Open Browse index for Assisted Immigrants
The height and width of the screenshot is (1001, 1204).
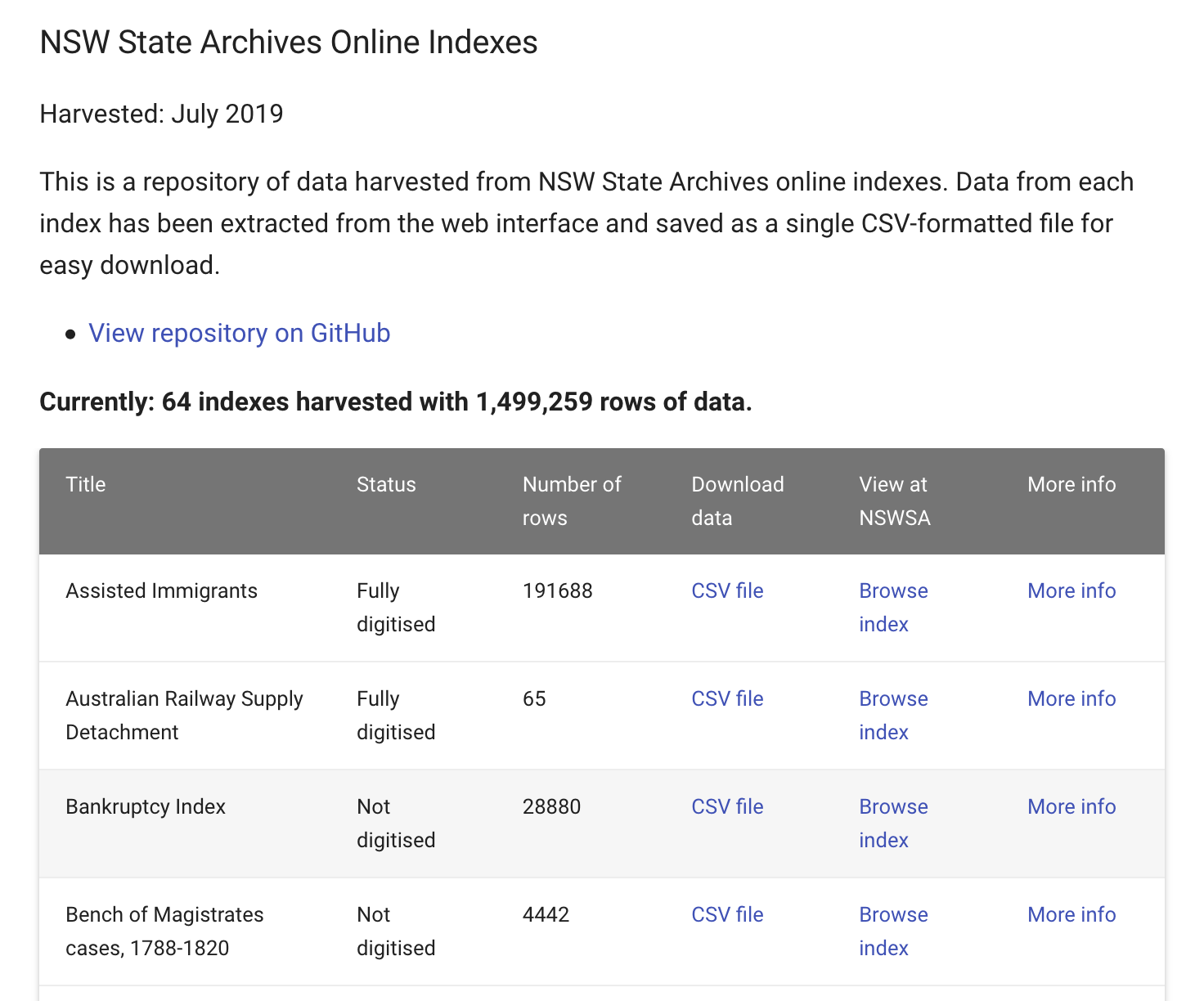coord(893,608)
